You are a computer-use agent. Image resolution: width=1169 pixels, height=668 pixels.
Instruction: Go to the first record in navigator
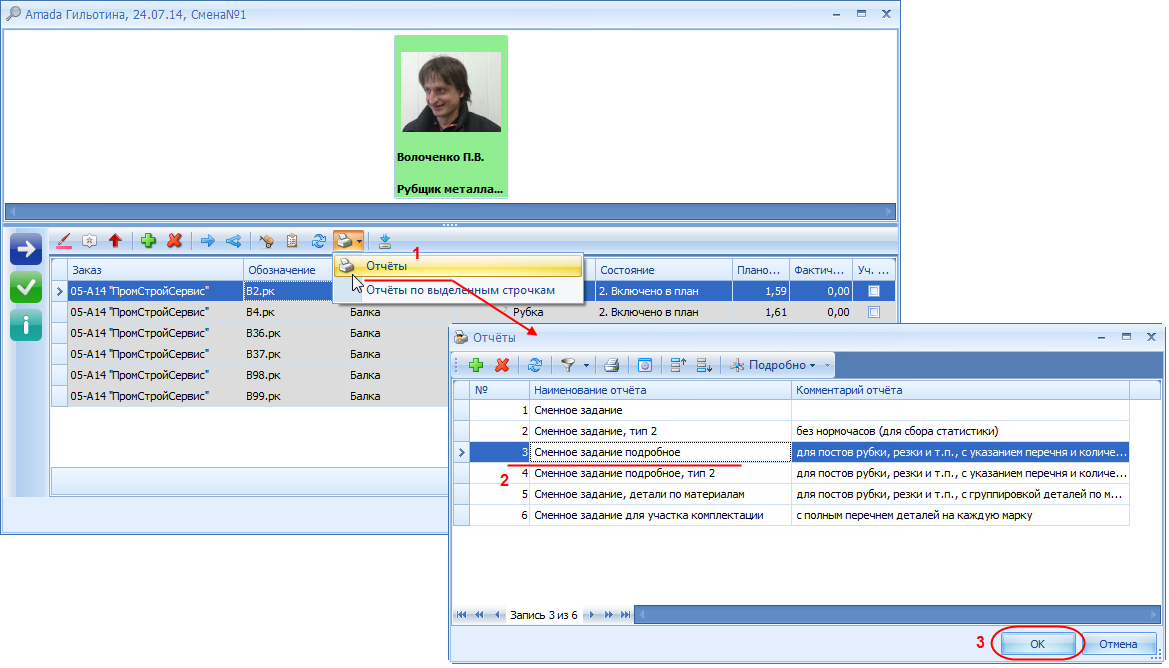click(x=461, y=614)
